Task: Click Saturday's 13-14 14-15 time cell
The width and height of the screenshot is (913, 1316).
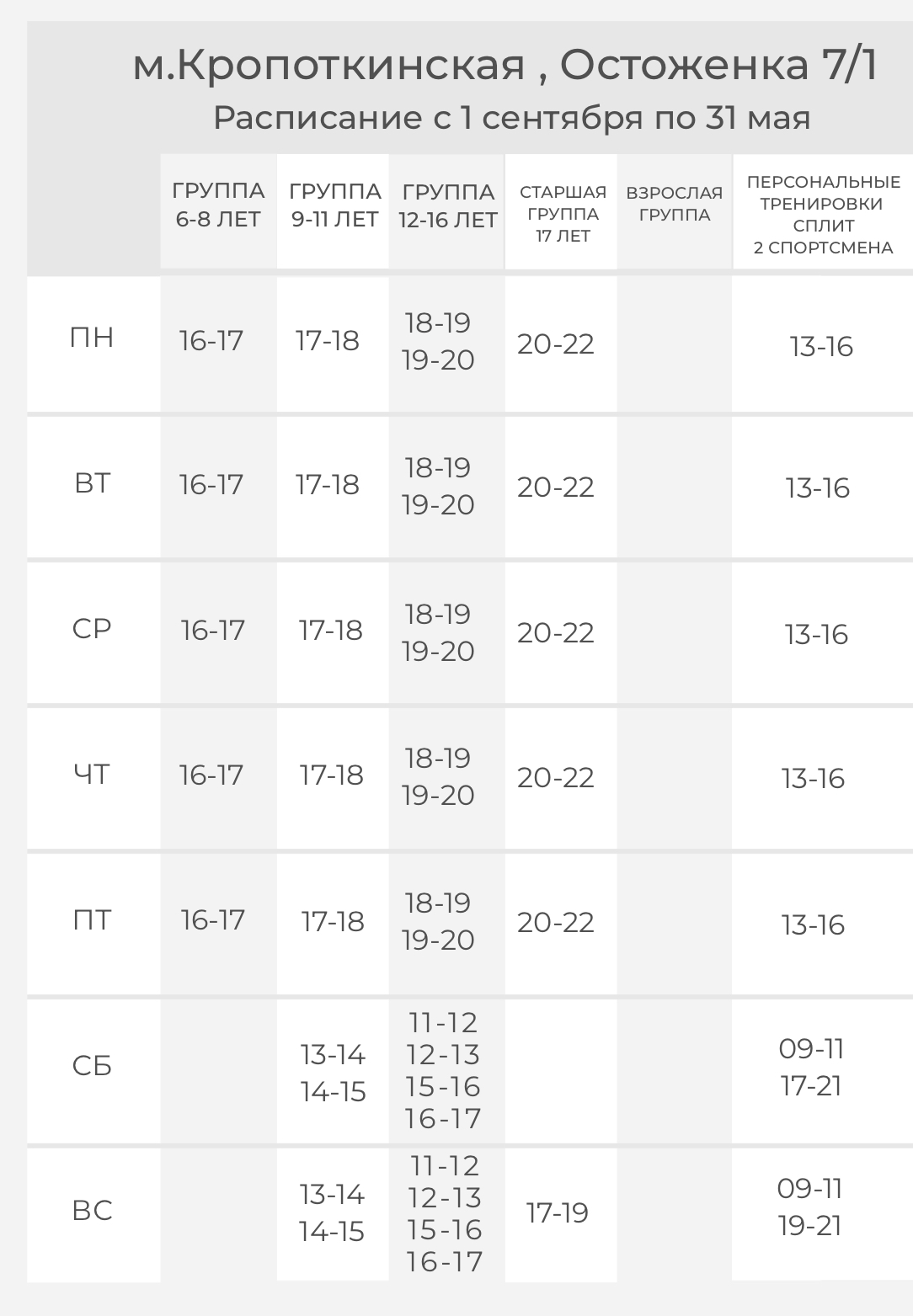Action: point(333,1073)
